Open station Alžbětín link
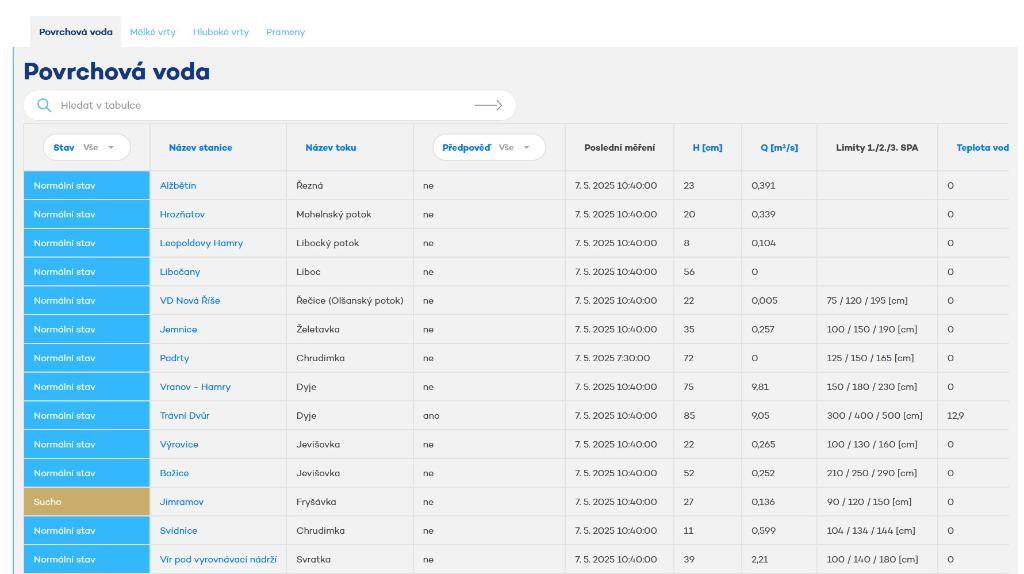Viewport: 1024px width, 574px height. 178,185
